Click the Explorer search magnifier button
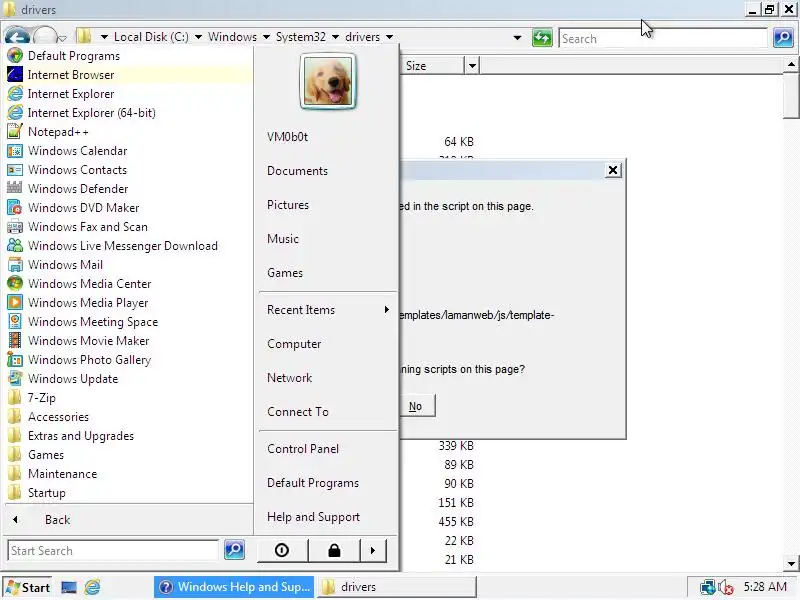800x600 pixels. [783, 38]
